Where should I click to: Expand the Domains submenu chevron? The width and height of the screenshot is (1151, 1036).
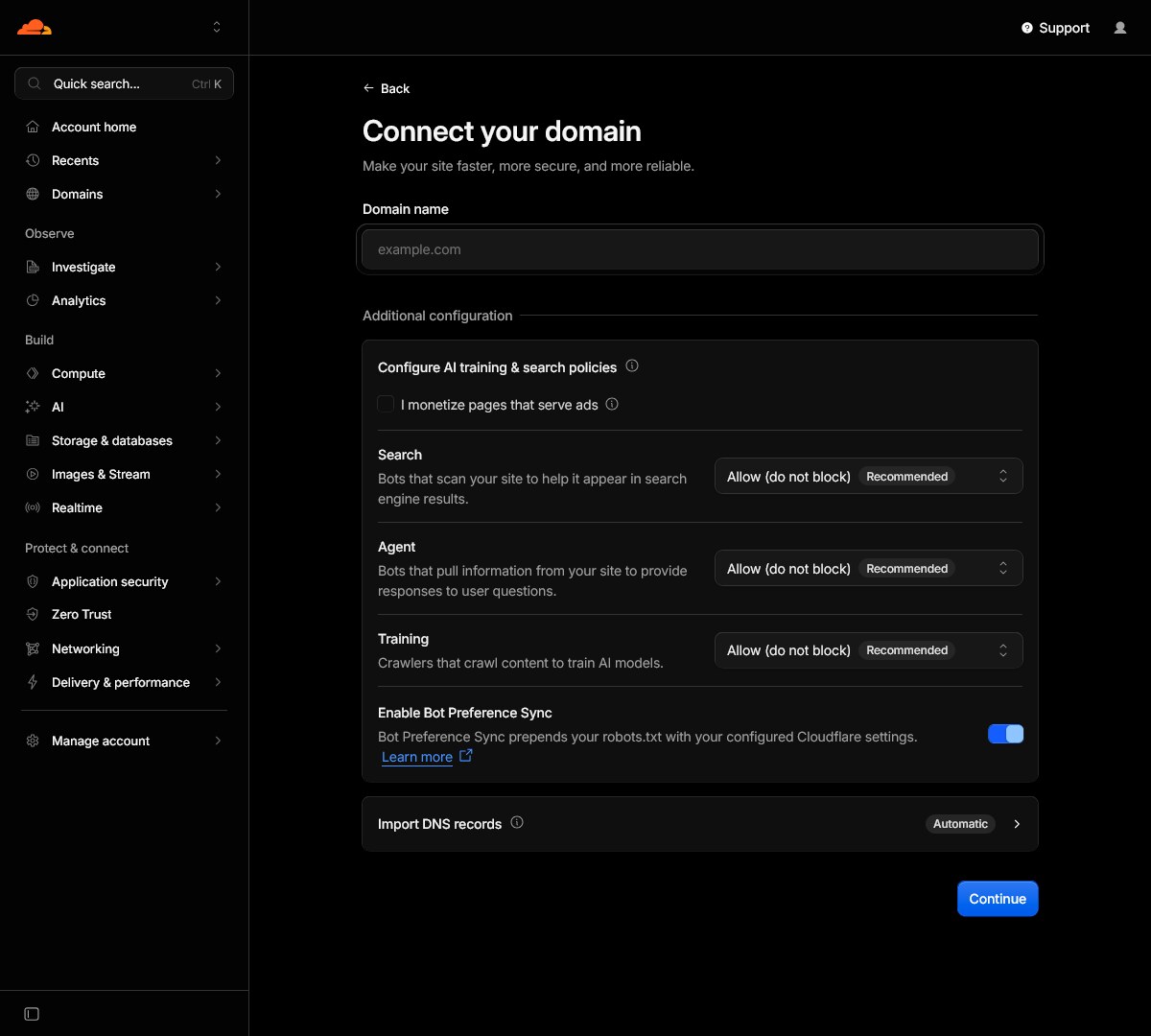pyautogui.click(x=218, y=194)
